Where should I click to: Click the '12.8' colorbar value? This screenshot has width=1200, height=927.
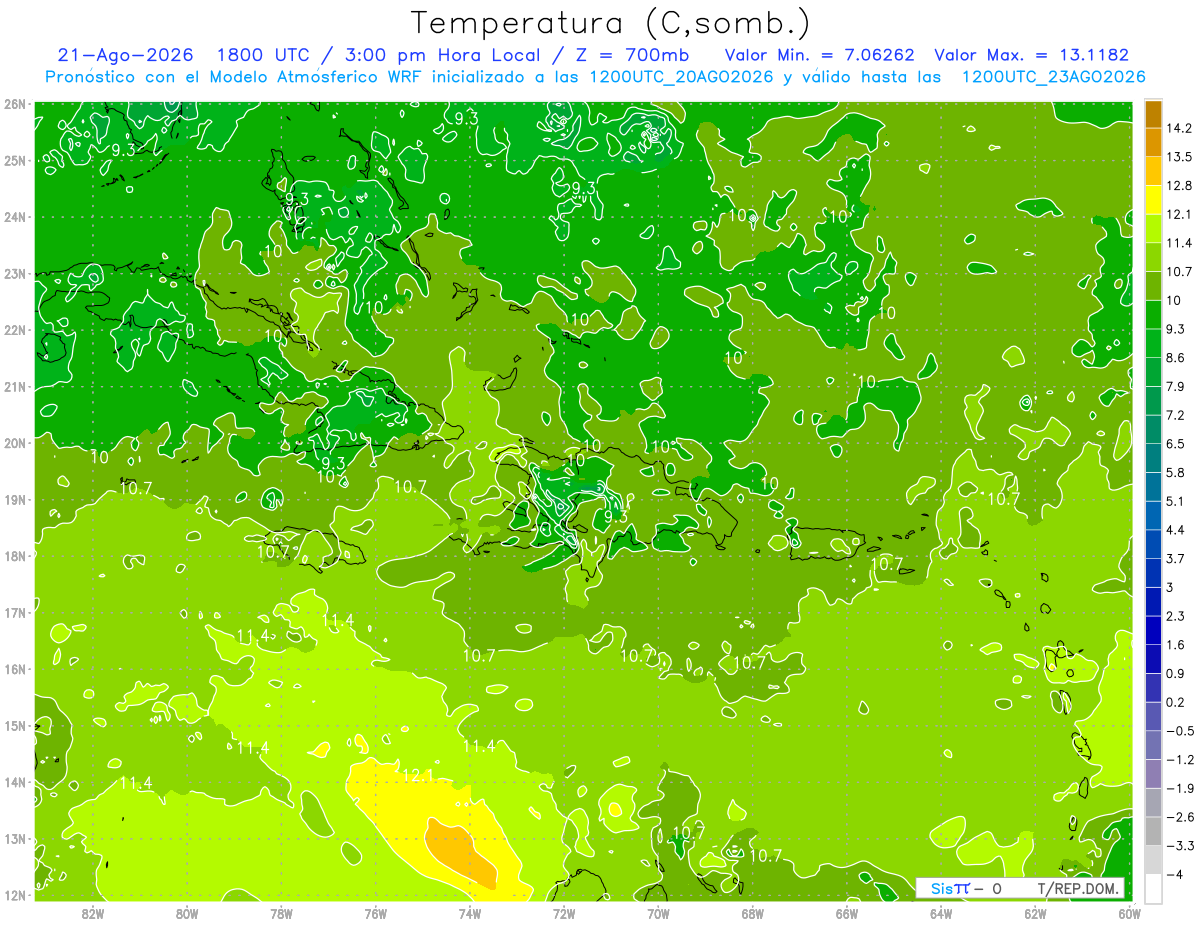(x=1179, y=185)
